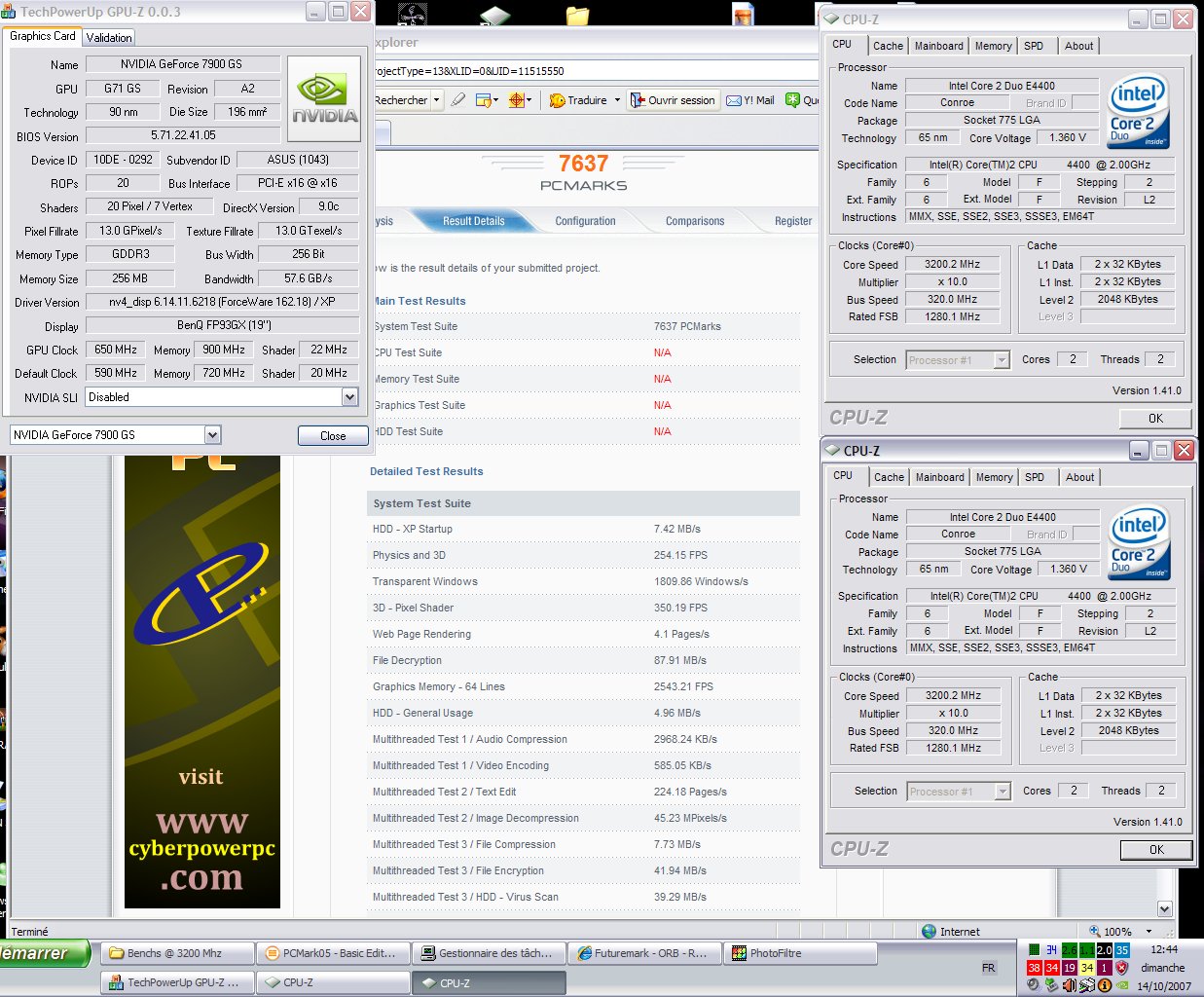The height and width of the screenshot is (997, 1204).
Task: Click the pop-up blocker window icon in toolbar
Action: (x=484, y=100)
